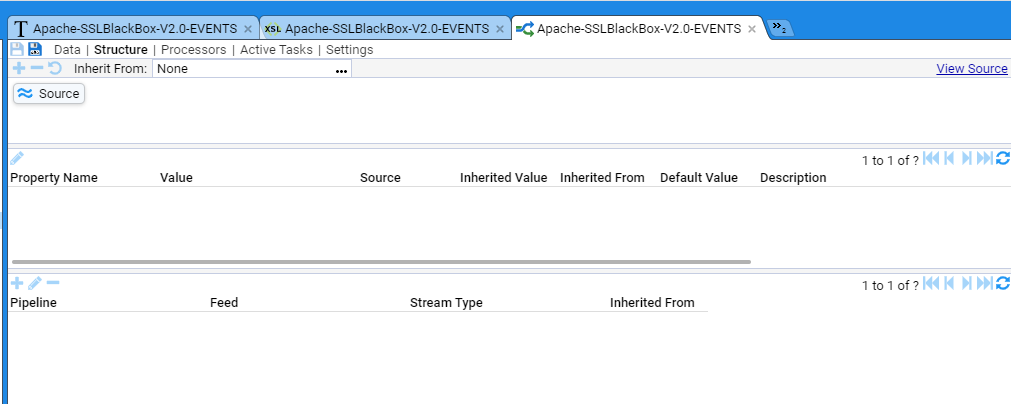Screen dimensions: 1011x404
Task: Click the remove element minus icon
Action: pos(37,68)
